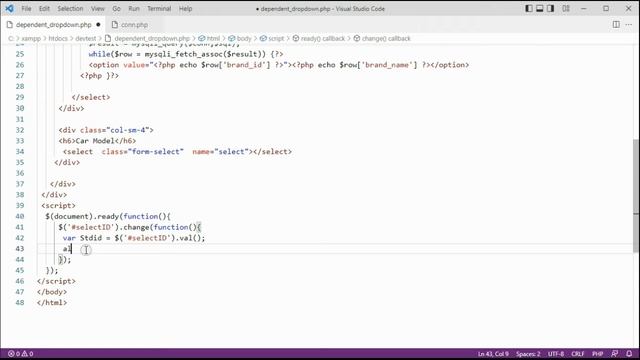Toggle the bottom panel layout icon
640x360 pixels.
540,8
